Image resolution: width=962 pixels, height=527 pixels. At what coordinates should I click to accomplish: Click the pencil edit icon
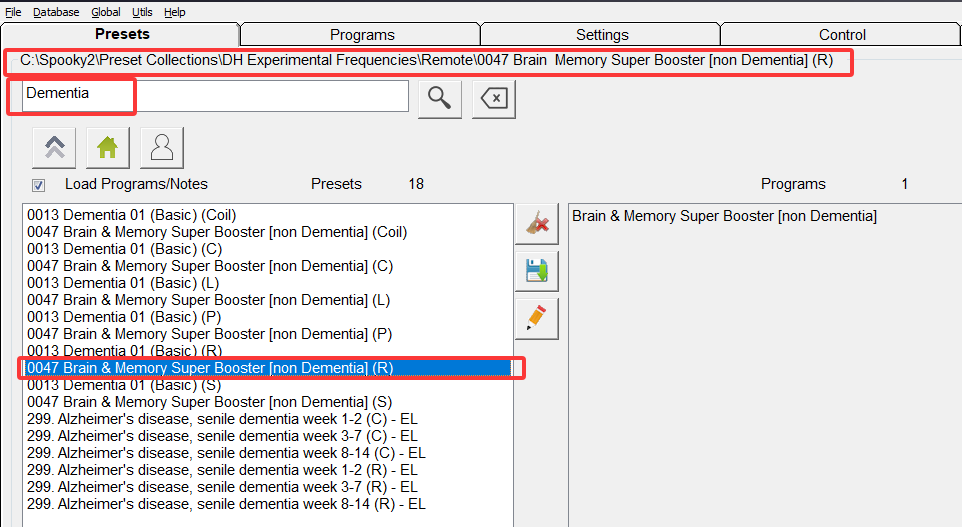coord(537,319)
